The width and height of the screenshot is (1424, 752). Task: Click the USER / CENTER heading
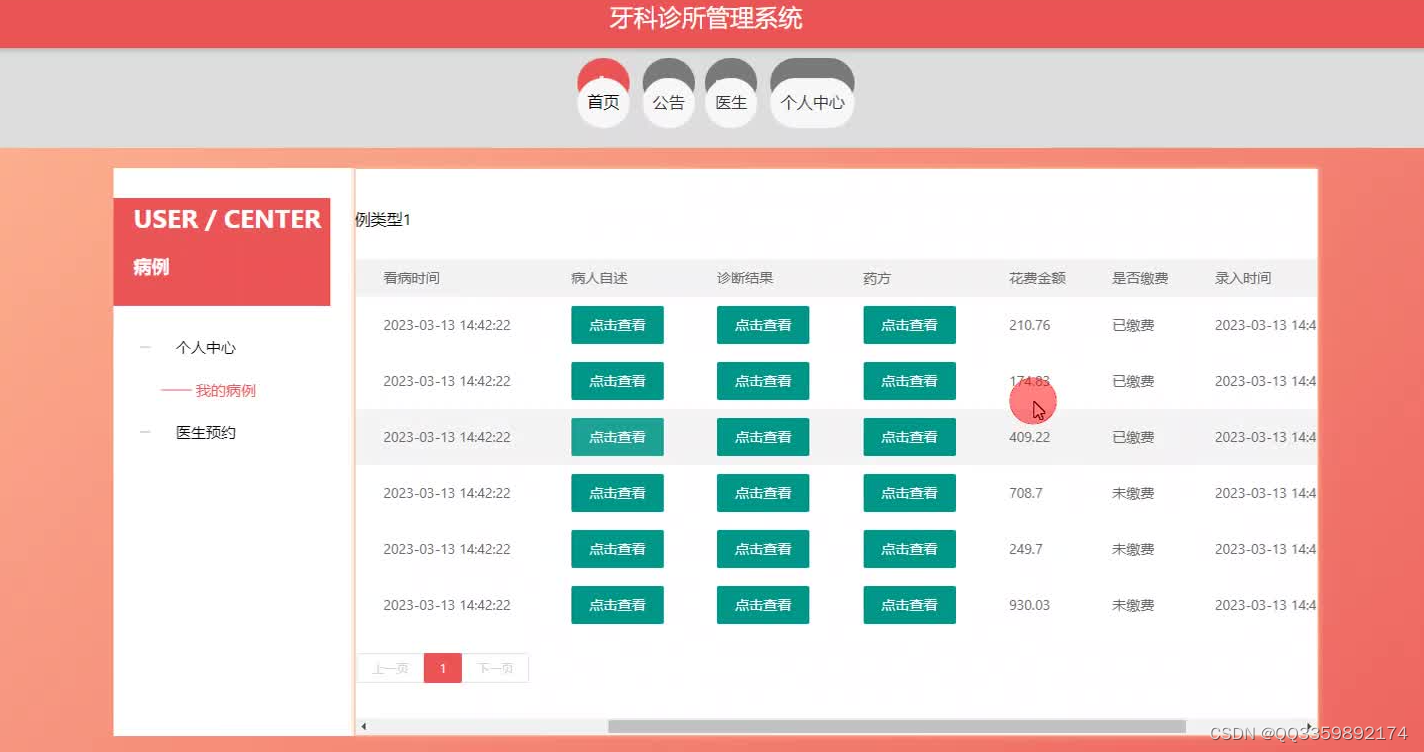227,220
